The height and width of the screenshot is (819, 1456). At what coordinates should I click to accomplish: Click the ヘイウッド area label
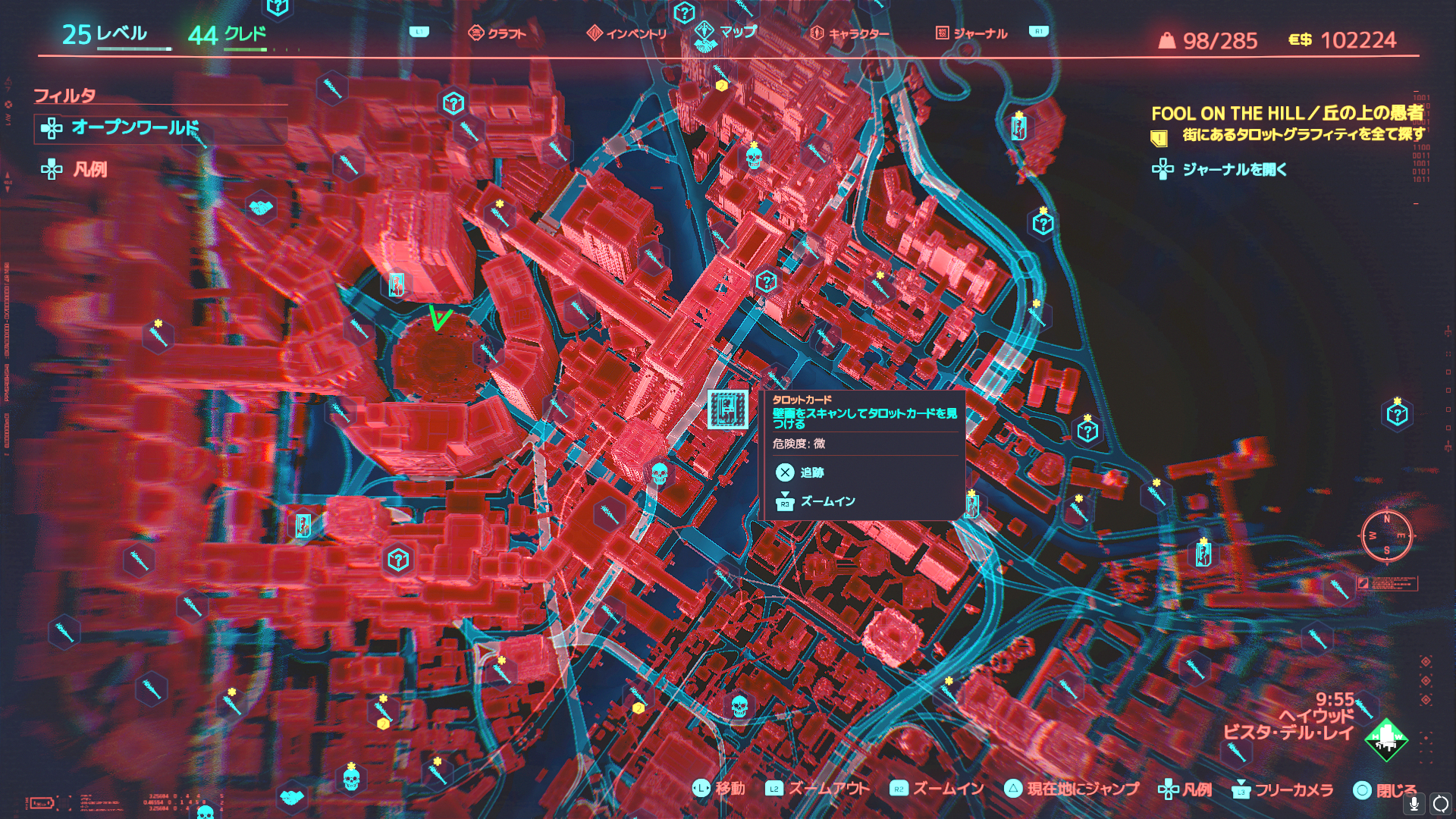[1315, 716]
